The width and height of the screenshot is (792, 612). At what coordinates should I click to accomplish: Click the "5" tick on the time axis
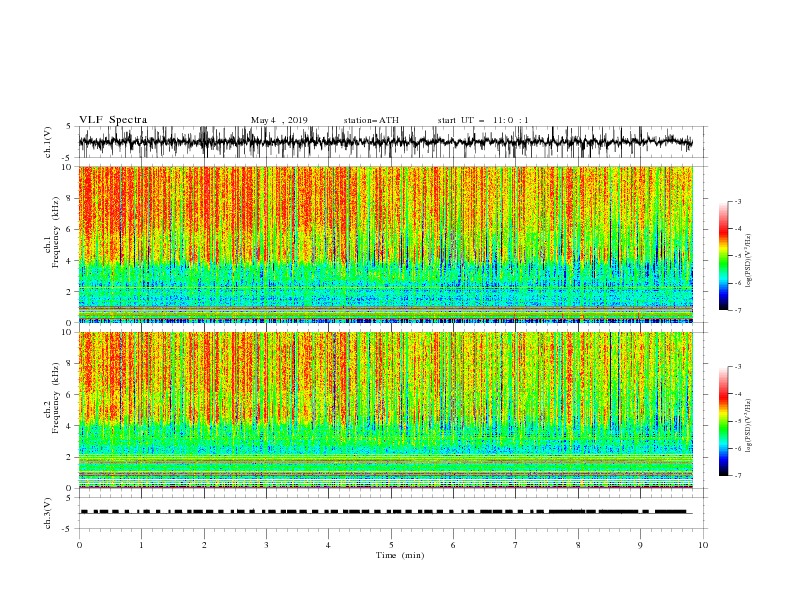pyautogui.click(x=391, y=545)
